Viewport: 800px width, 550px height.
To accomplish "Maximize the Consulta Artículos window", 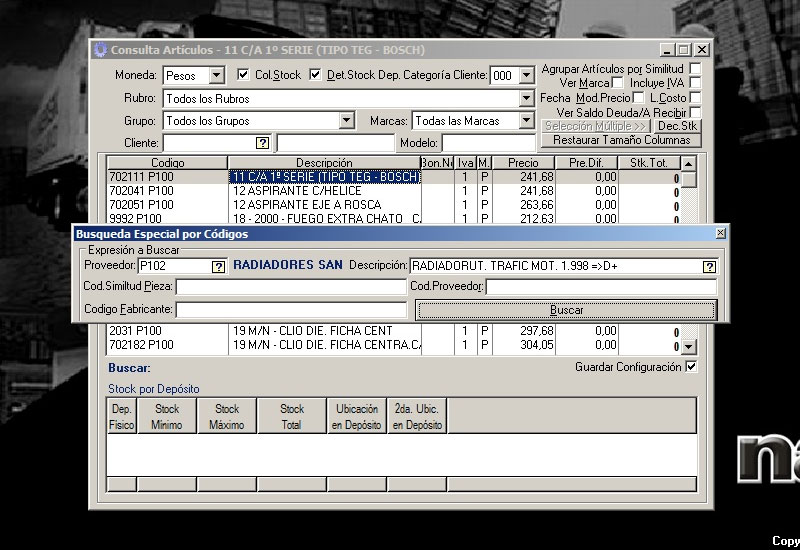I will (x=684, y=50).
